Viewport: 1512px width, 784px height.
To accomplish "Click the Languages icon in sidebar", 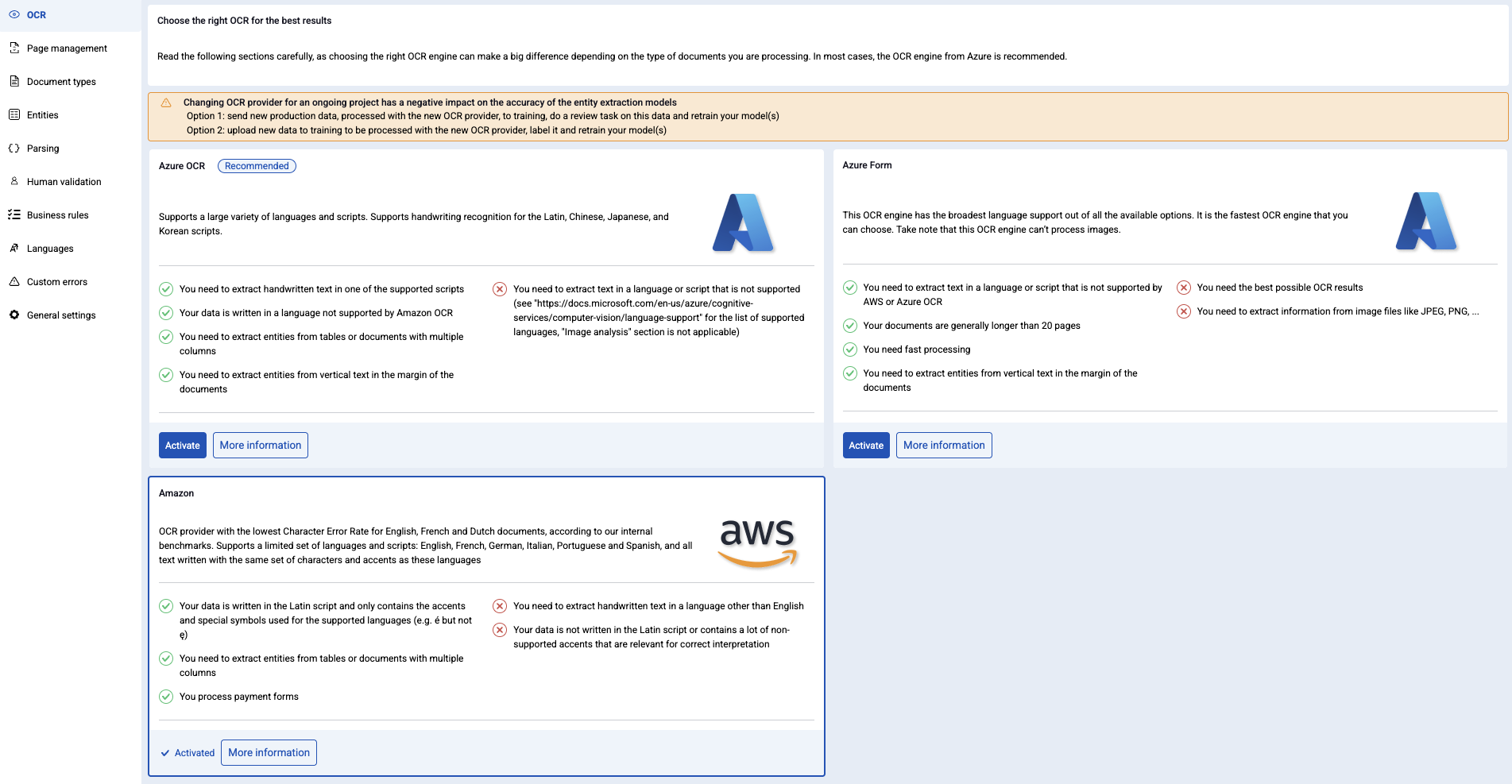I will click(14, 248).
